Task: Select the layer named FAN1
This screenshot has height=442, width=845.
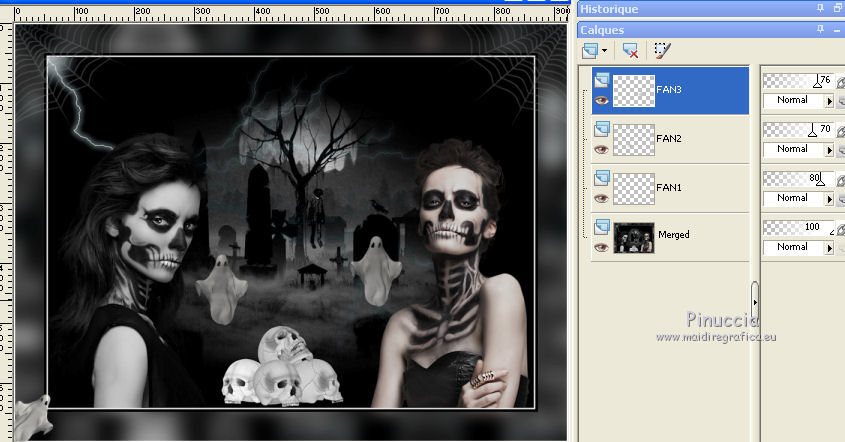Action: coord(669,188)
